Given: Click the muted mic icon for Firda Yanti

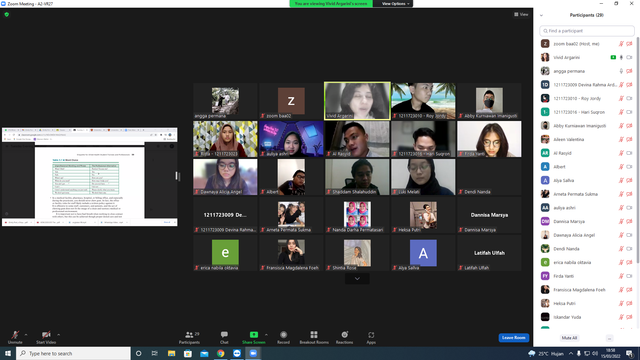Looking at the screenshot, I should tap(621, 276).
